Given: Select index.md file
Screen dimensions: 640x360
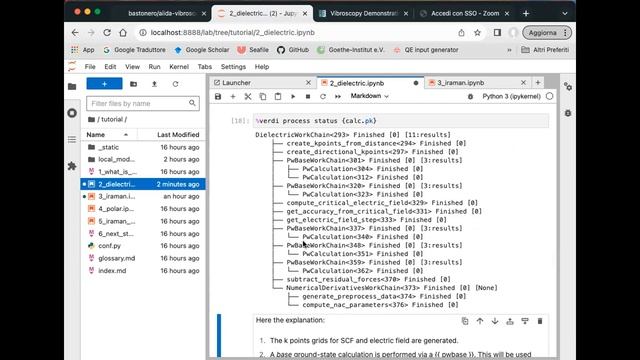Looking at the screenshot, I should point(143,271).
